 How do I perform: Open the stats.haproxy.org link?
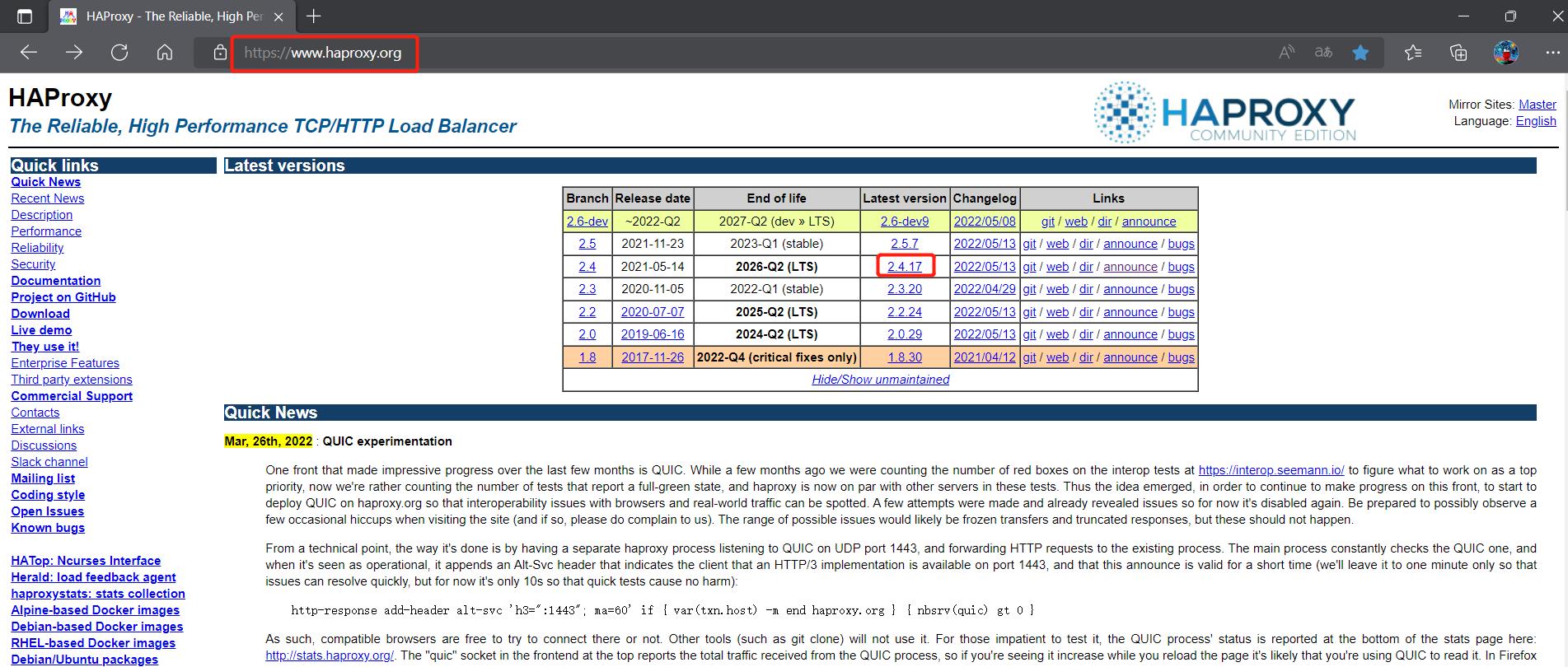330,655
